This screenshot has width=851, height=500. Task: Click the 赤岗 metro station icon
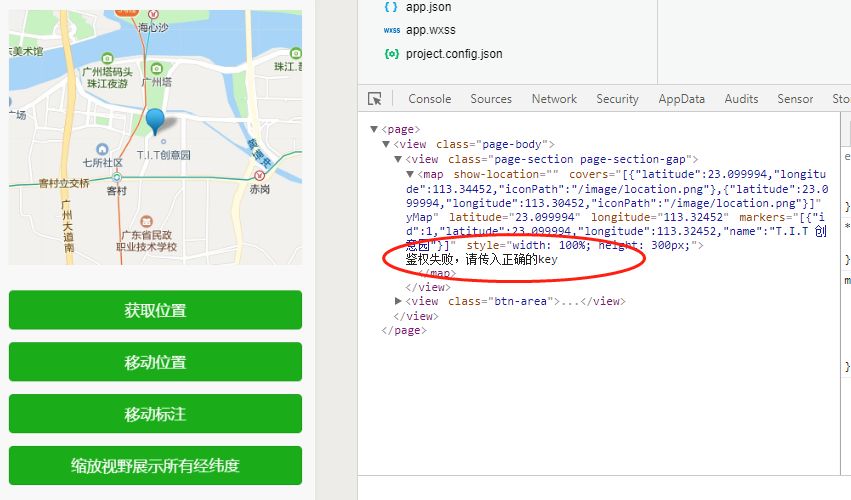click(x=259, y=175)
